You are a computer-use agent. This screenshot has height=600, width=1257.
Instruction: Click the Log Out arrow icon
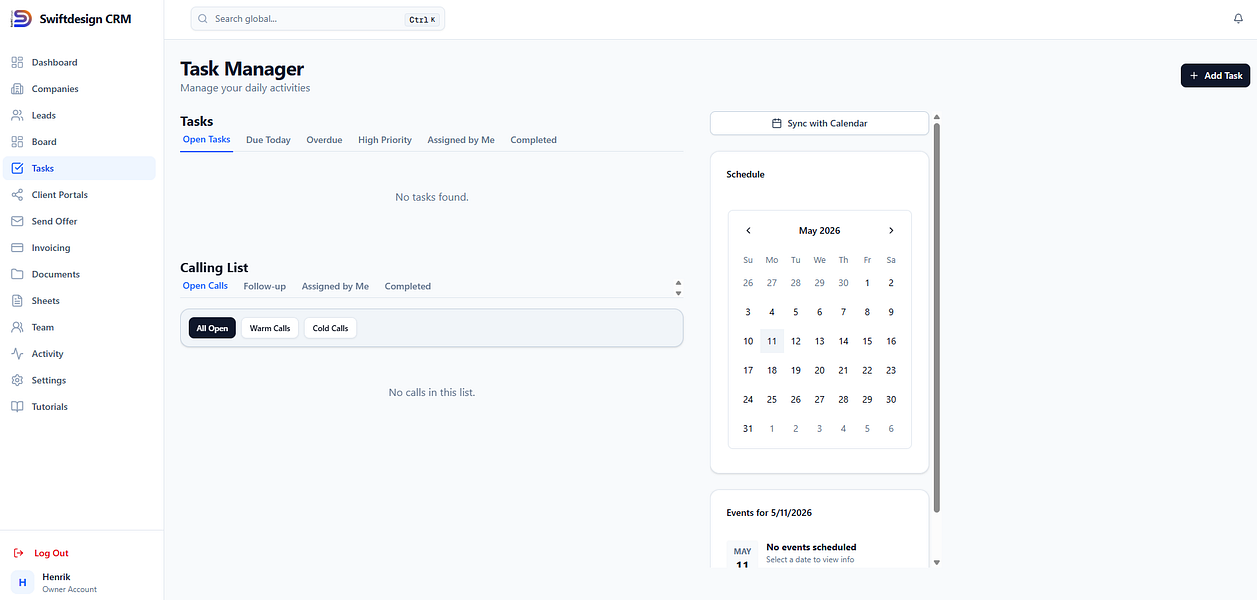pyautogui.click(x=18, y=553)
